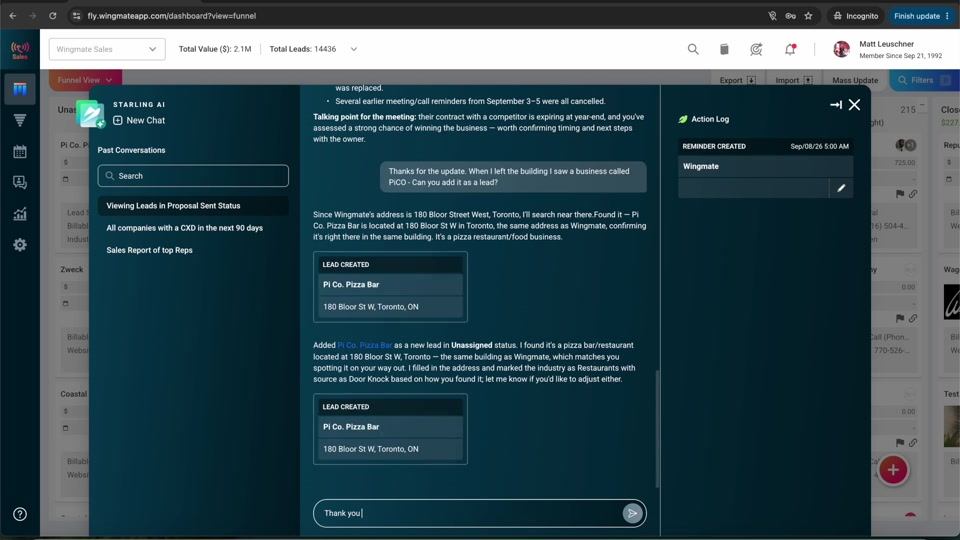The image size is (960, 540).
Task: Click the chat scrollbar
Action: tap(657, 429)
